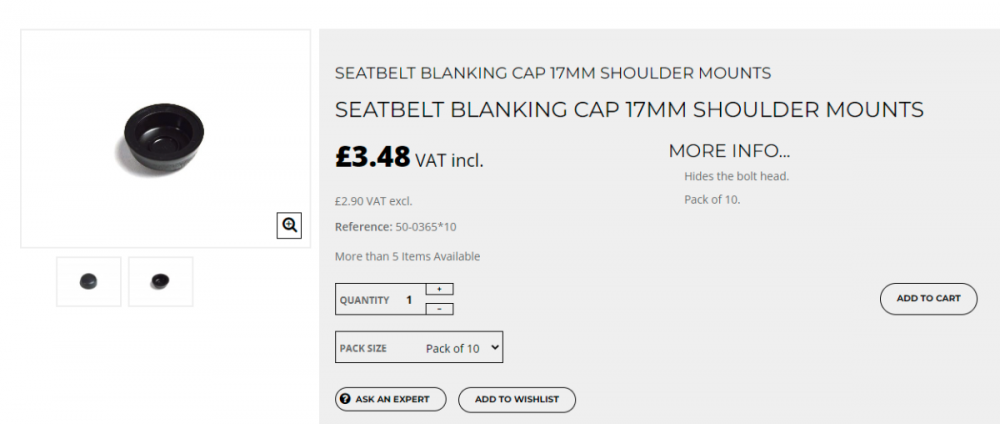Viewport: 1000px width, 424px height.
Task: Click the quantity value field
Action: click(x=409, y=300)
